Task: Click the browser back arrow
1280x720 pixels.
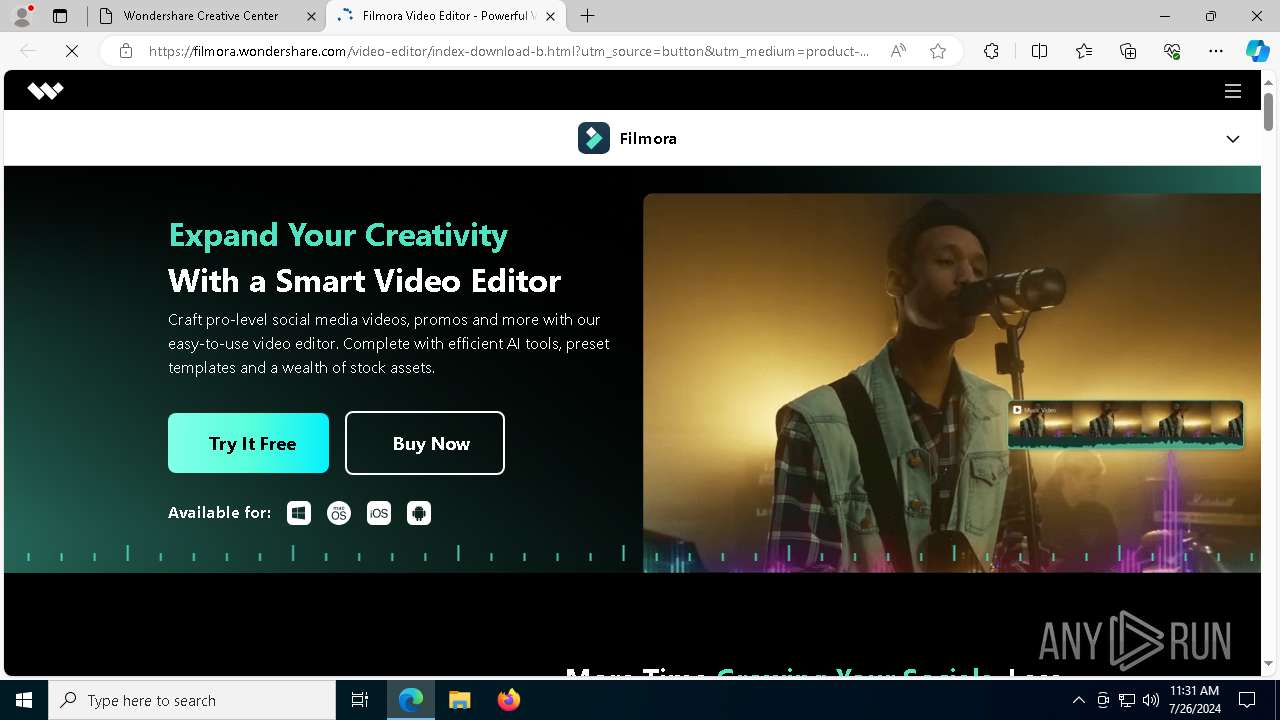Action: [x=28, y=51]
